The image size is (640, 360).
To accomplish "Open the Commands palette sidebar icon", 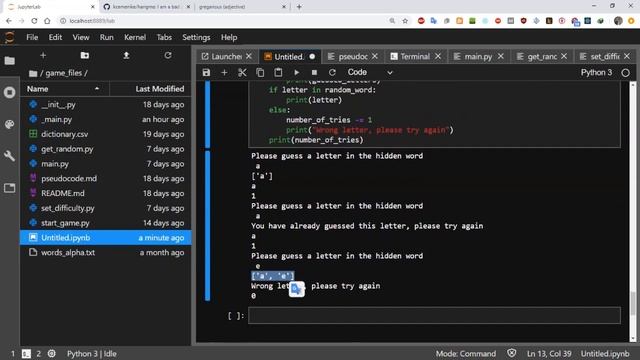I will (x=9, y=124).
